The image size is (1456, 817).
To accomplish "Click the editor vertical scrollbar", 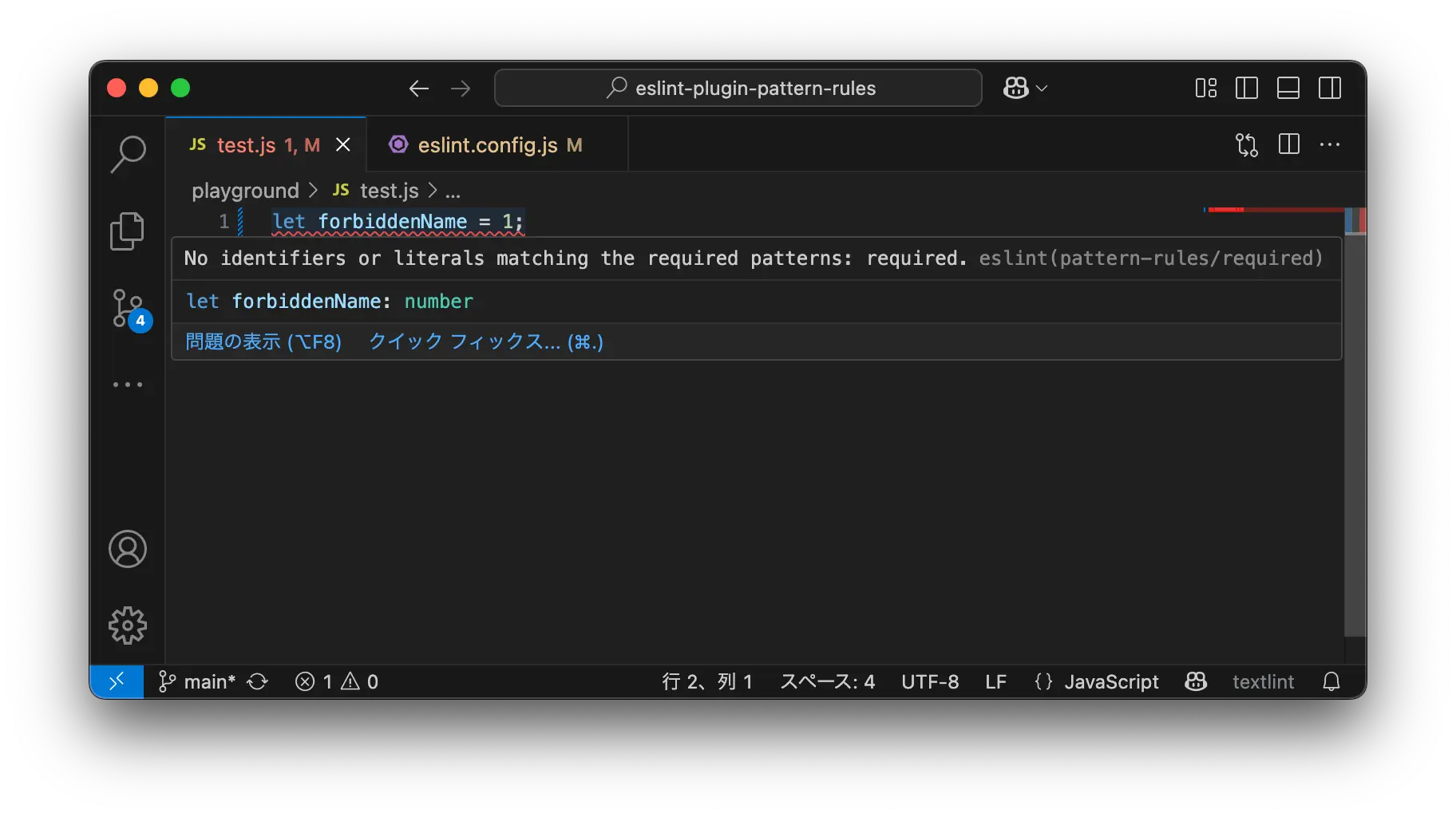I will tap(1355, 423).
